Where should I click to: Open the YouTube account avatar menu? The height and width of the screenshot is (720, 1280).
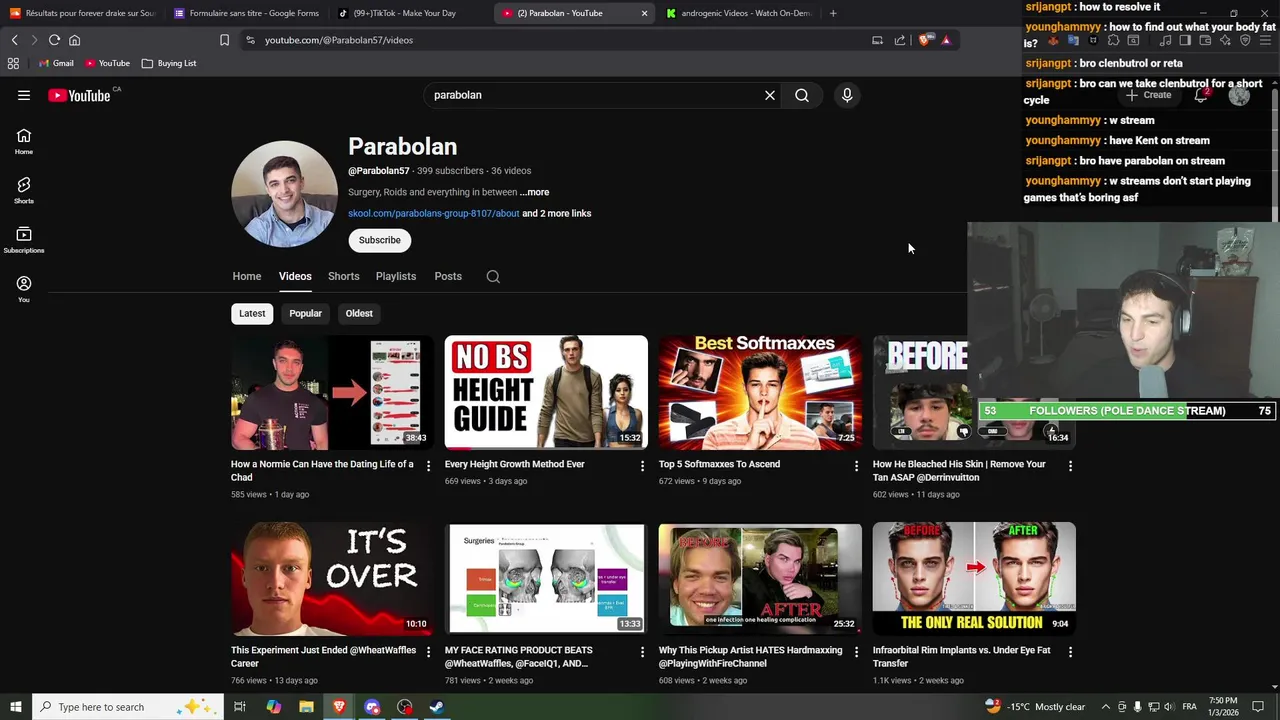click(1239, 95)
